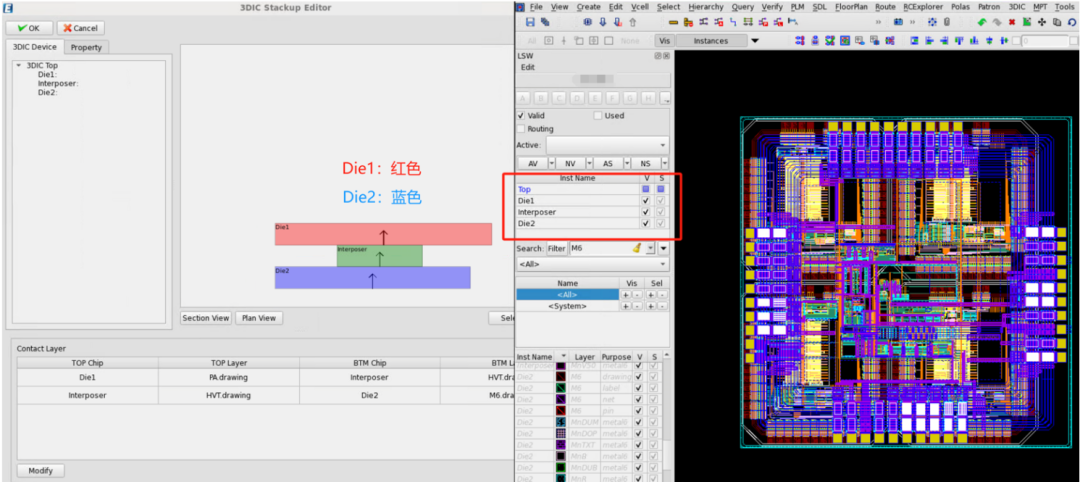
Task: Toggle Interposer visibility checkbox in Inst Name table
Action: pos(645,212)
